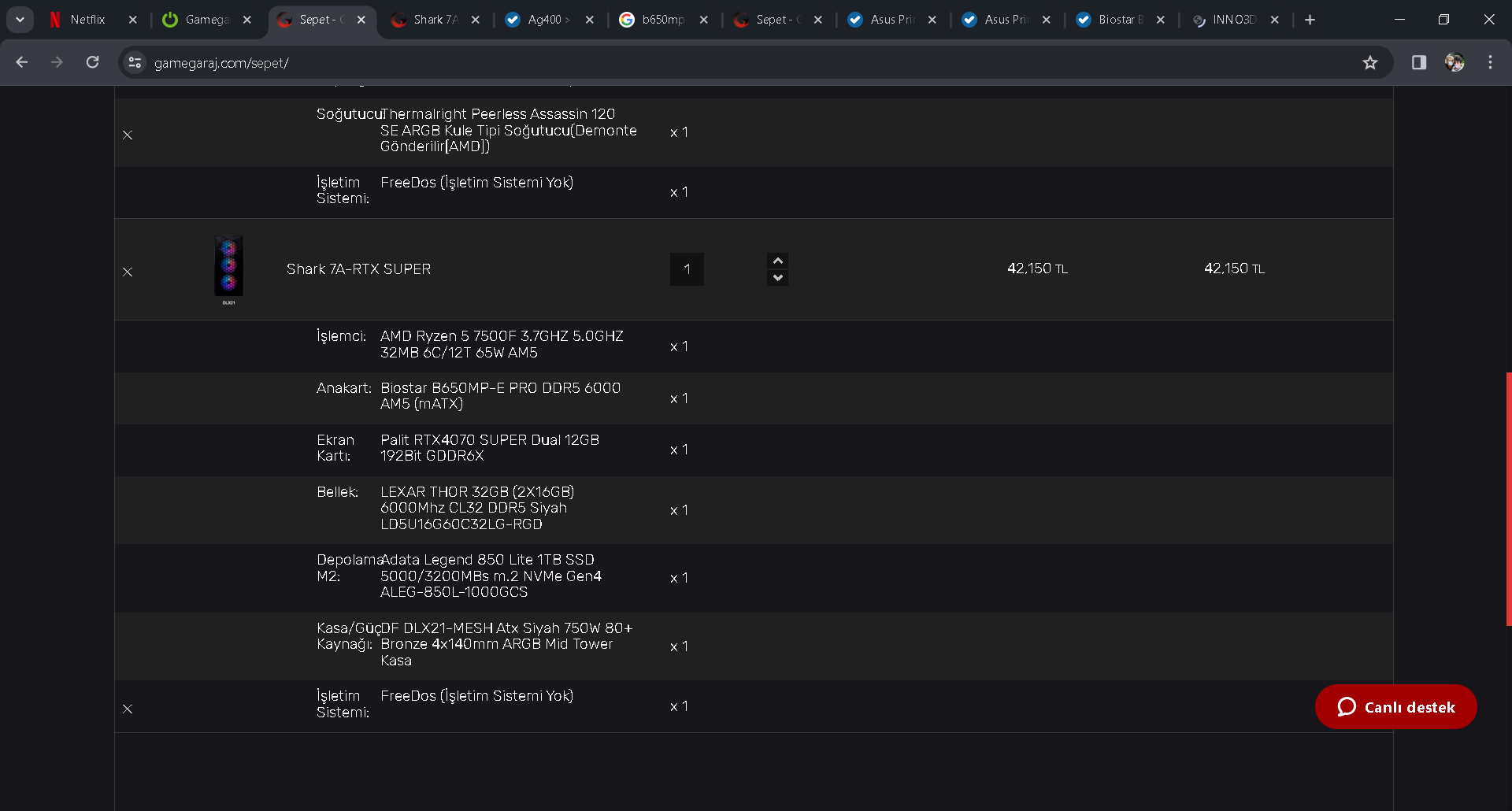This screenshot has height=811, width=1512.
Task: Close the Biostar tab
Action: 1161,20
